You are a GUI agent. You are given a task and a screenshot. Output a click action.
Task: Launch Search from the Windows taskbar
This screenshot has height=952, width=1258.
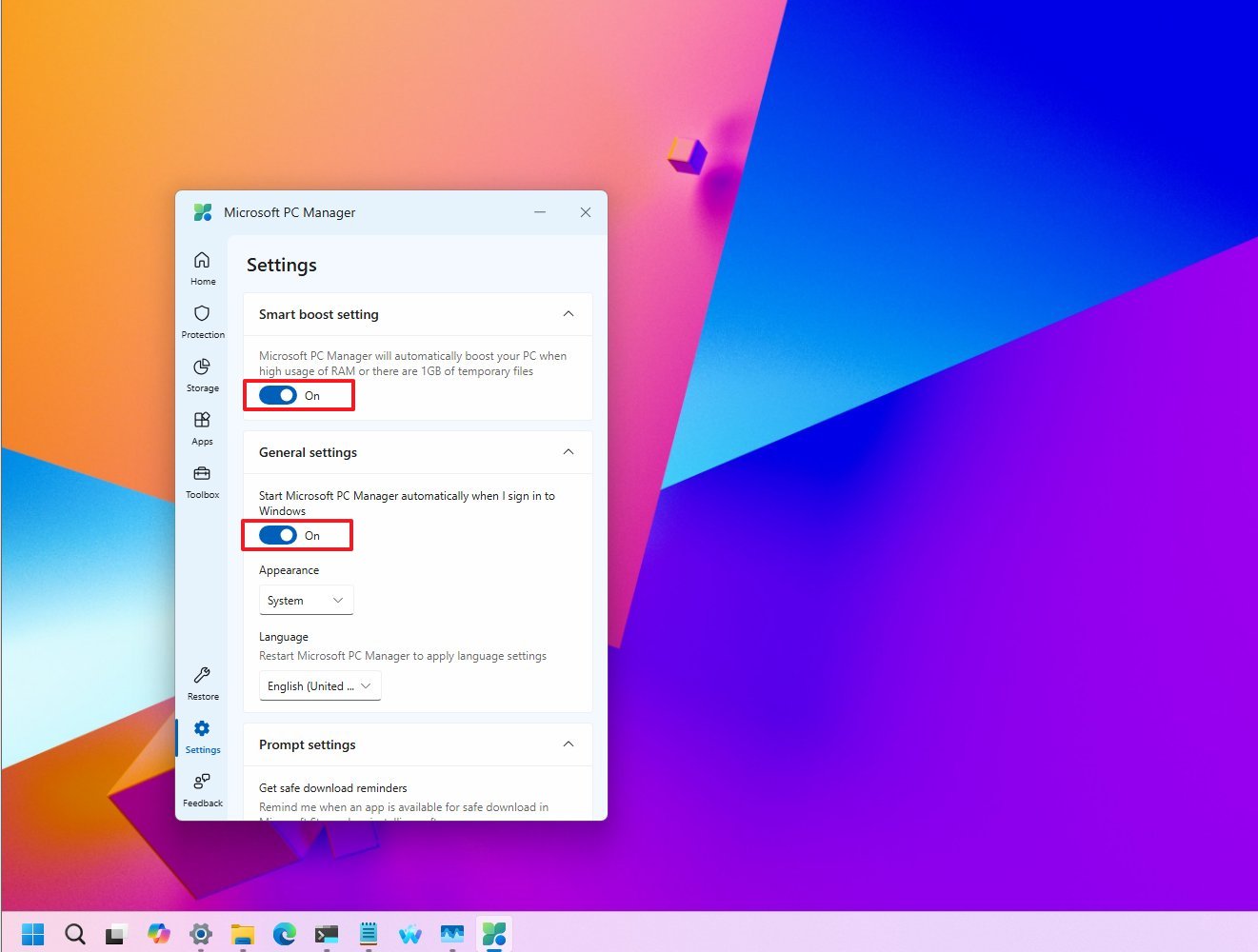pyautogui.click(x=74, y=933)
